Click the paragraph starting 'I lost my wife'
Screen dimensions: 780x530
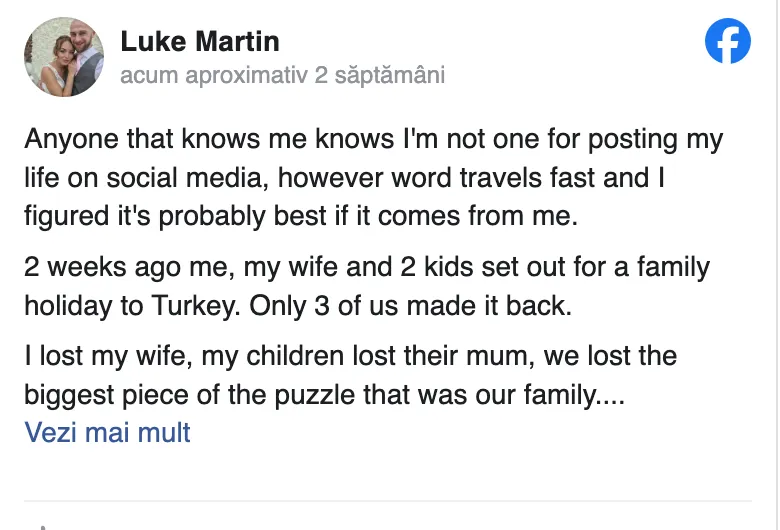[x=351, y=375]
